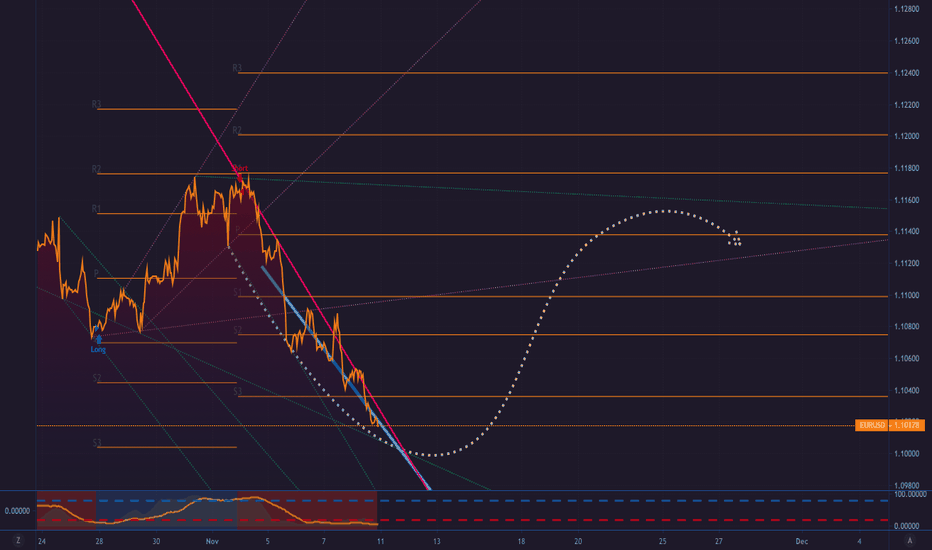Click date 25 on the time axis
The width and height of the screenshot is (932, 550).
pos(663,541)
